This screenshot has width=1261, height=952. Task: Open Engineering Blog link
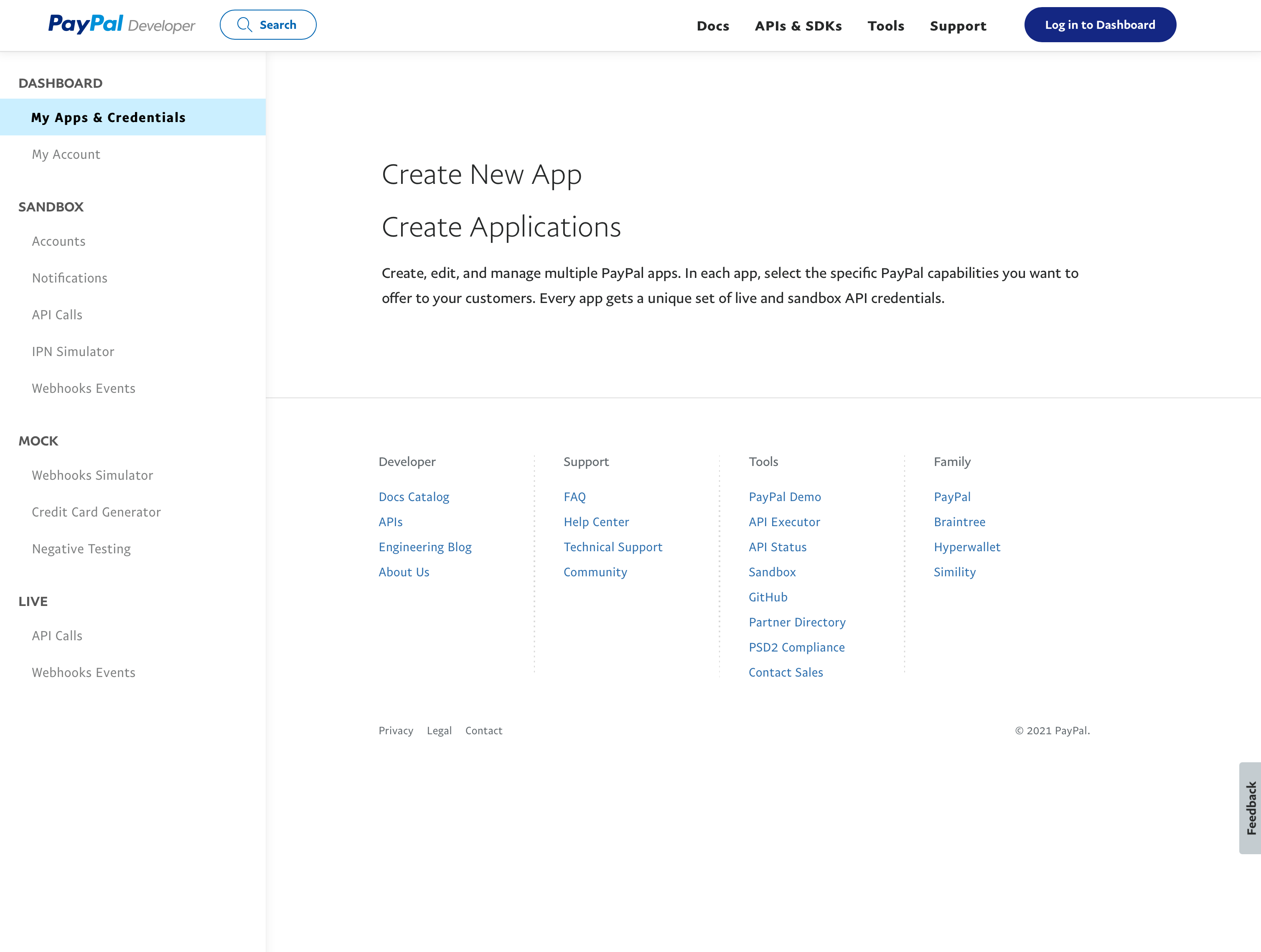[x=425, y=547]
